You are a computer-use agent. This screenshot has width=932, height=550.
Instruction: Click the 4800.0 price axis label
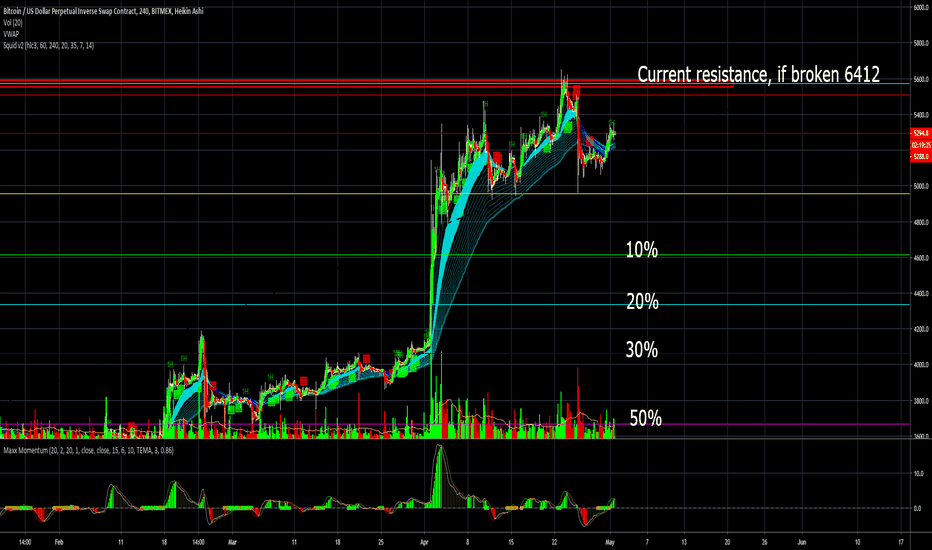921,222
